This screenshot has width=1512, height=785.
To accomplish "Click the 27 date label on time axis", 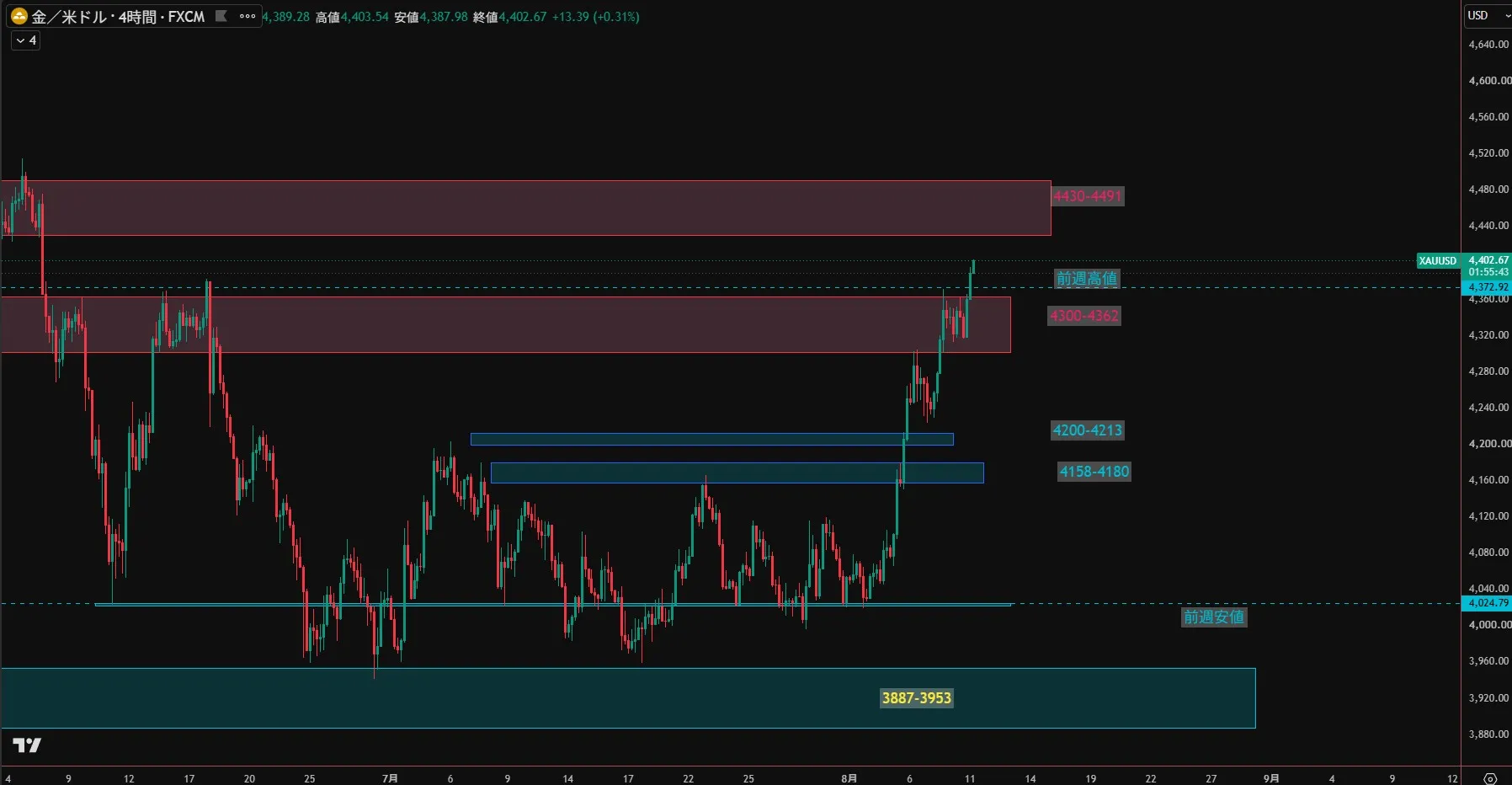I will (1211, 778).
